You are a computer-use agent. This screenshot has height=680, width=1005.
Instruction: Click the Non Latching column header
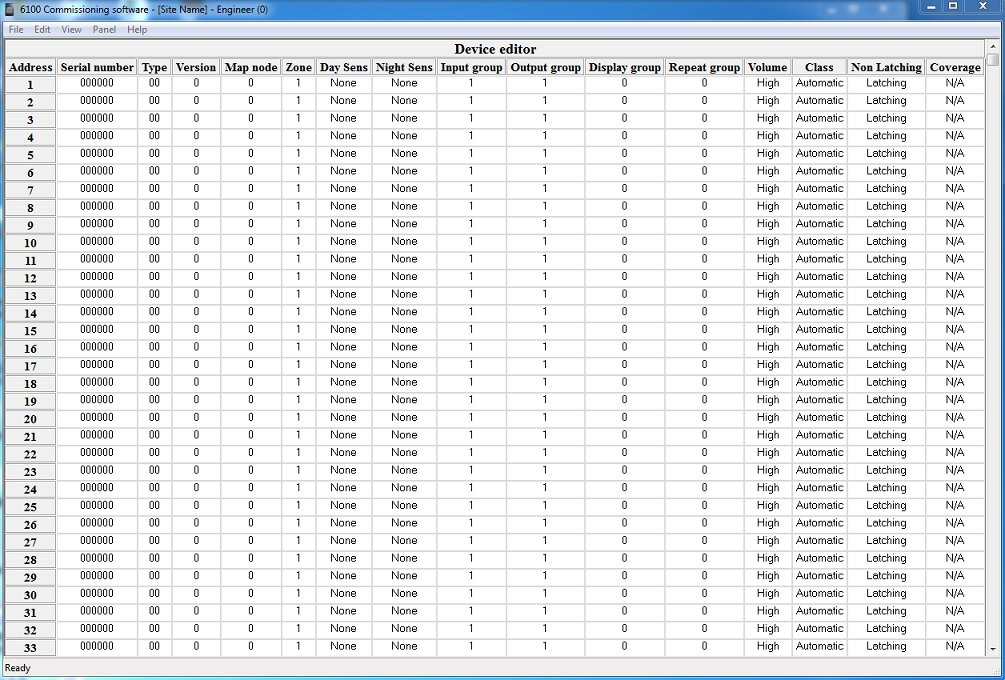coord(886,67)
